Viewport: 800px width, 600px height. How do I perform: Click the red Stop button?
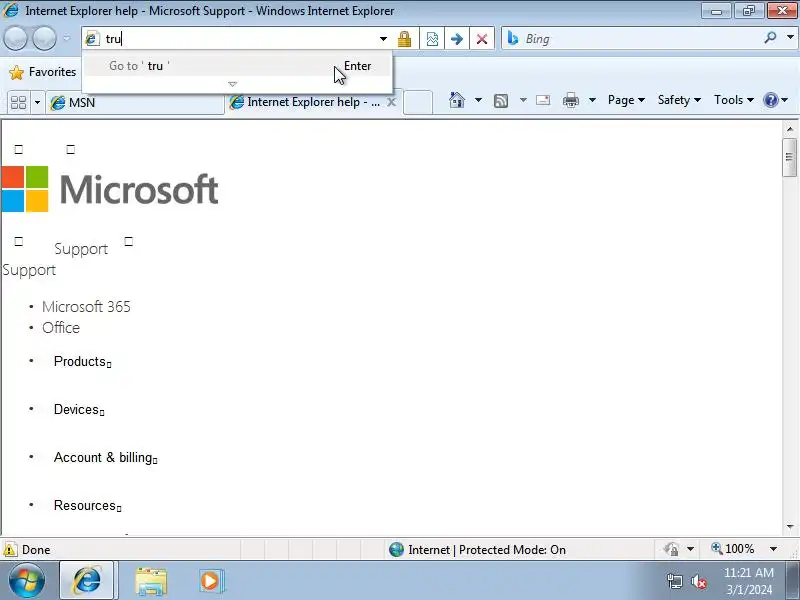[482, 39]
